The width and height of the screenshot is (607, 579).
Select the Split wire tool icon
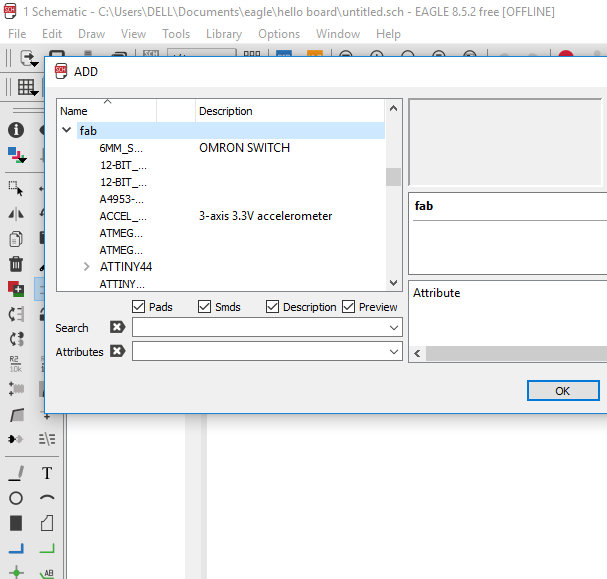[x=47, y=439]
